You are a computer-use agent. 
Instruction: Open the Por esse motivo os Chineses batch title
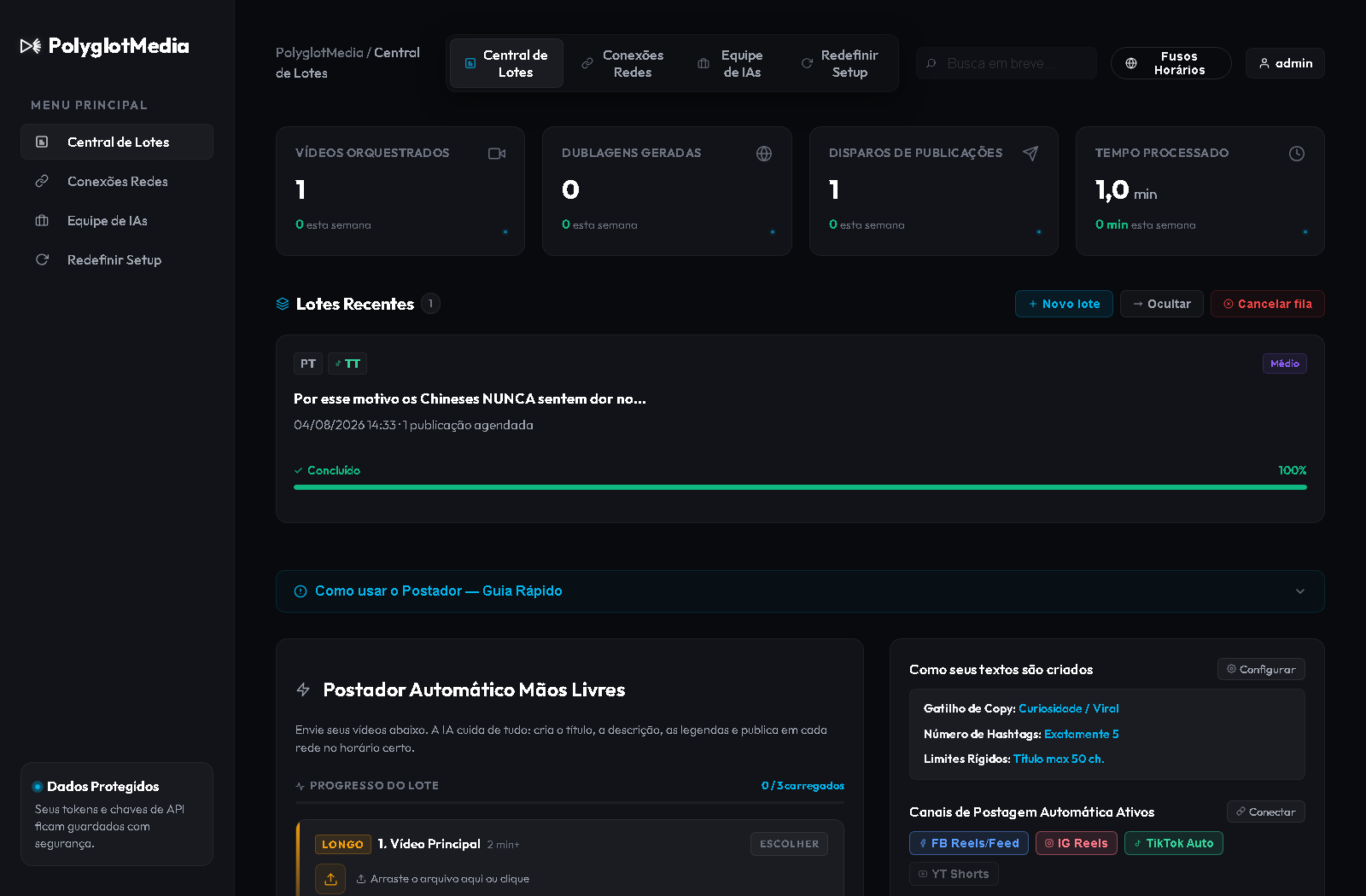(470, 399)
